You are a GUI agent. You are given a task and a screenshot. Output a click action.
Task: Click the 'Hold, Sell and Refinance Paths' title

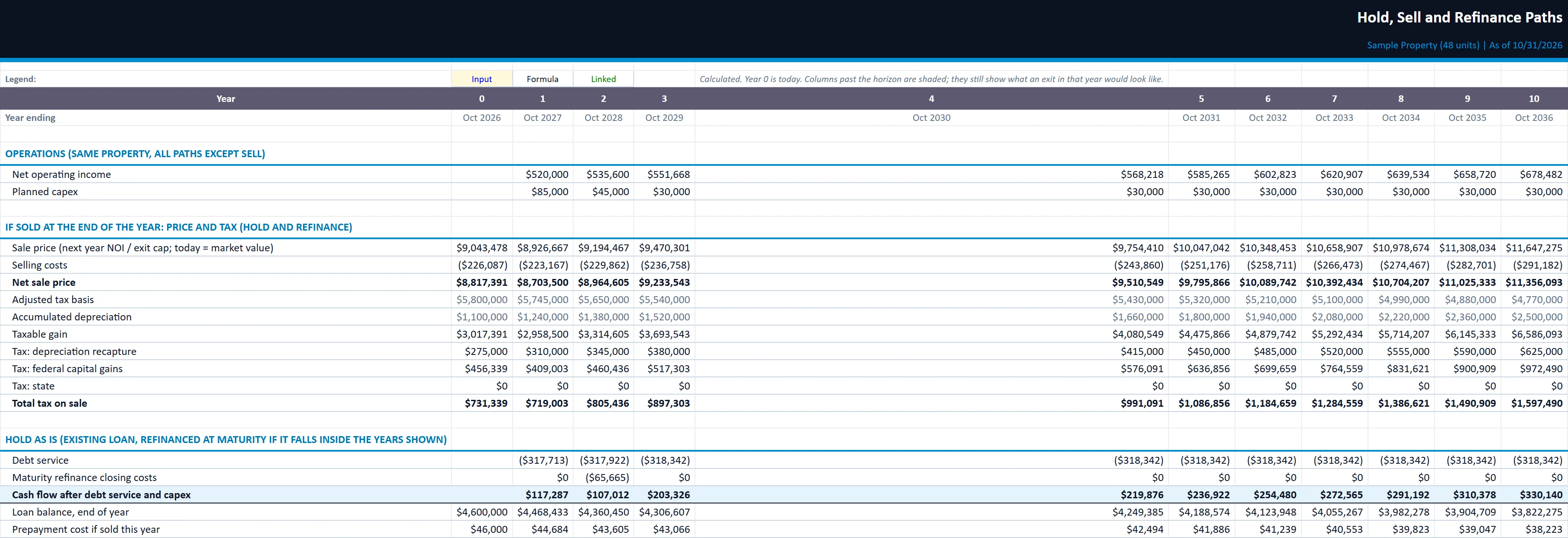coord(1459,17)
